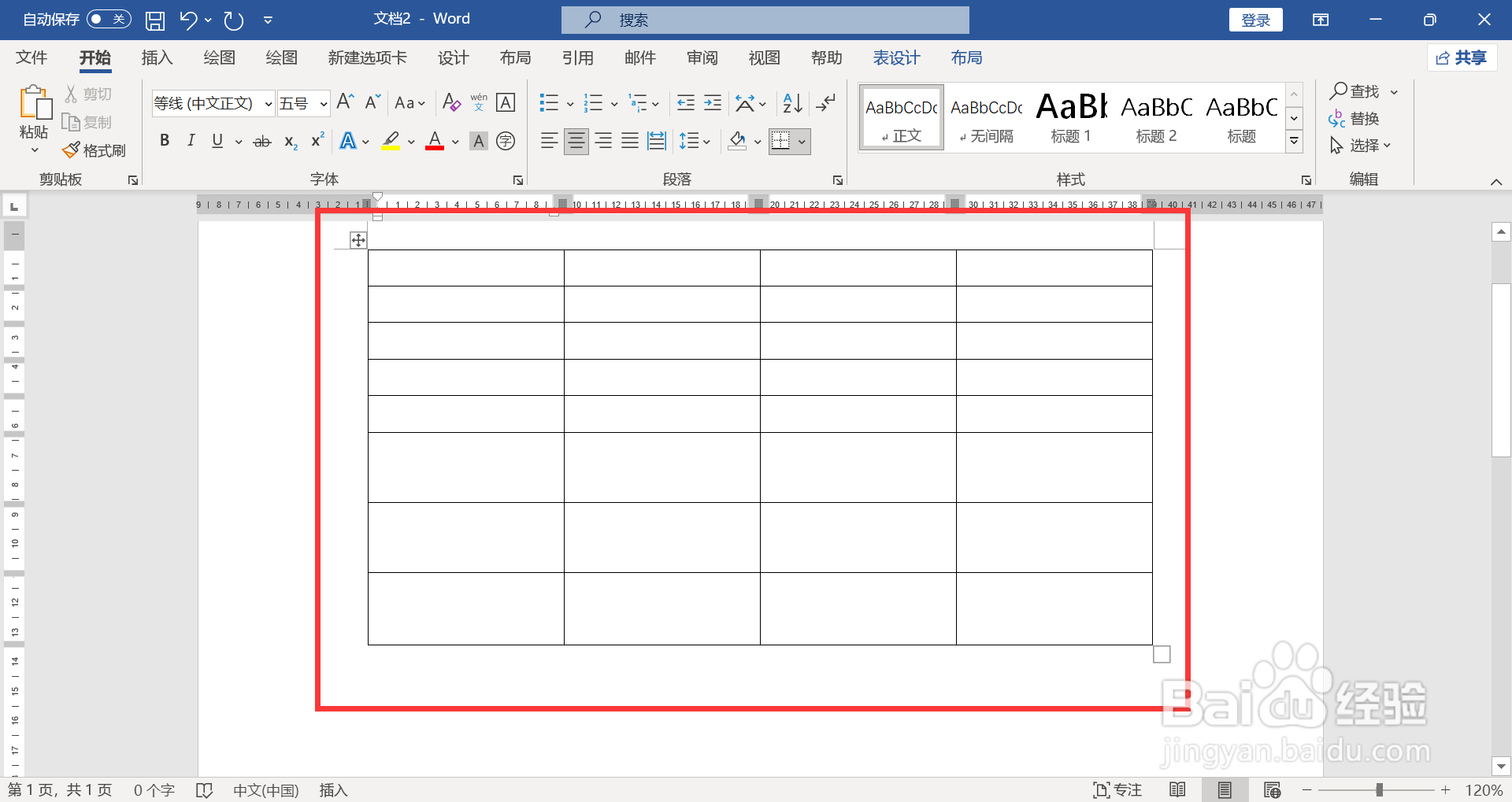Click Replace (替换) button
This screenshot has height=802, width=1512.
[1354, 118]
